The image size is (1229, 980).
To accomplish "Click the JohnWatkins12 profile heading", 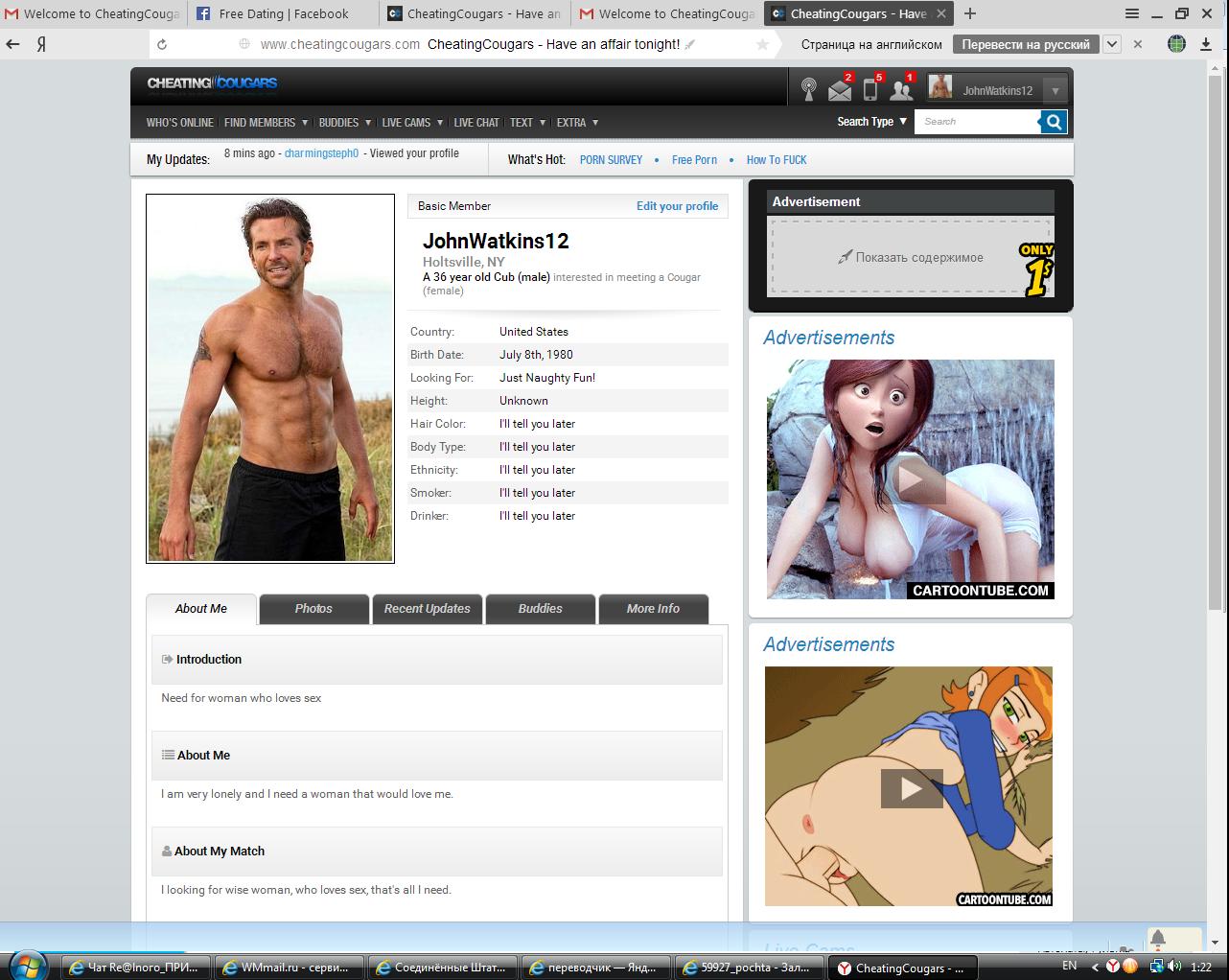I will [x=496, y=242].
